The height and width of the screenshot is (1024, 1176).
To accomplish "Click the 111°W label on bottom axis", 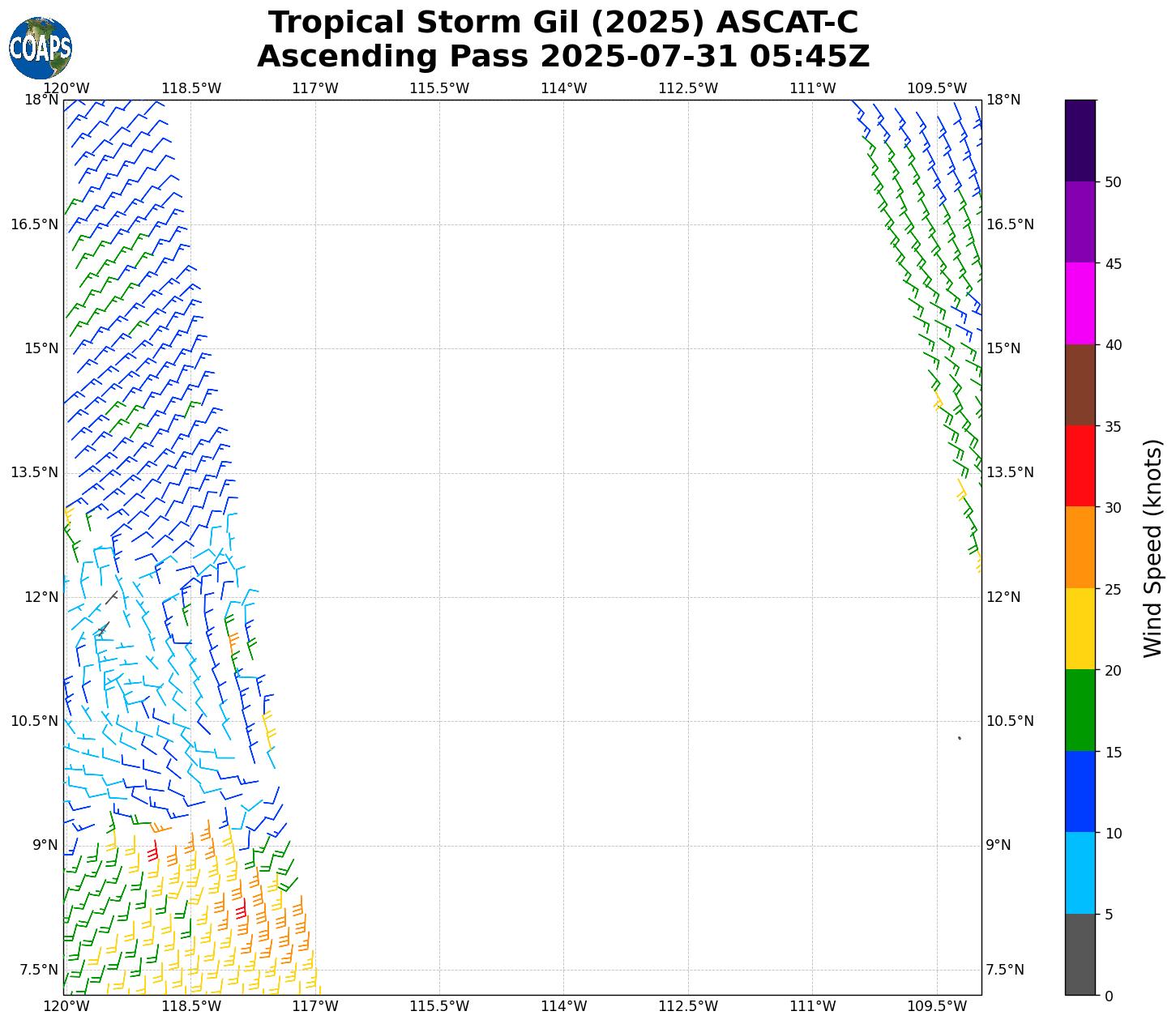I will coord(812,1006).
